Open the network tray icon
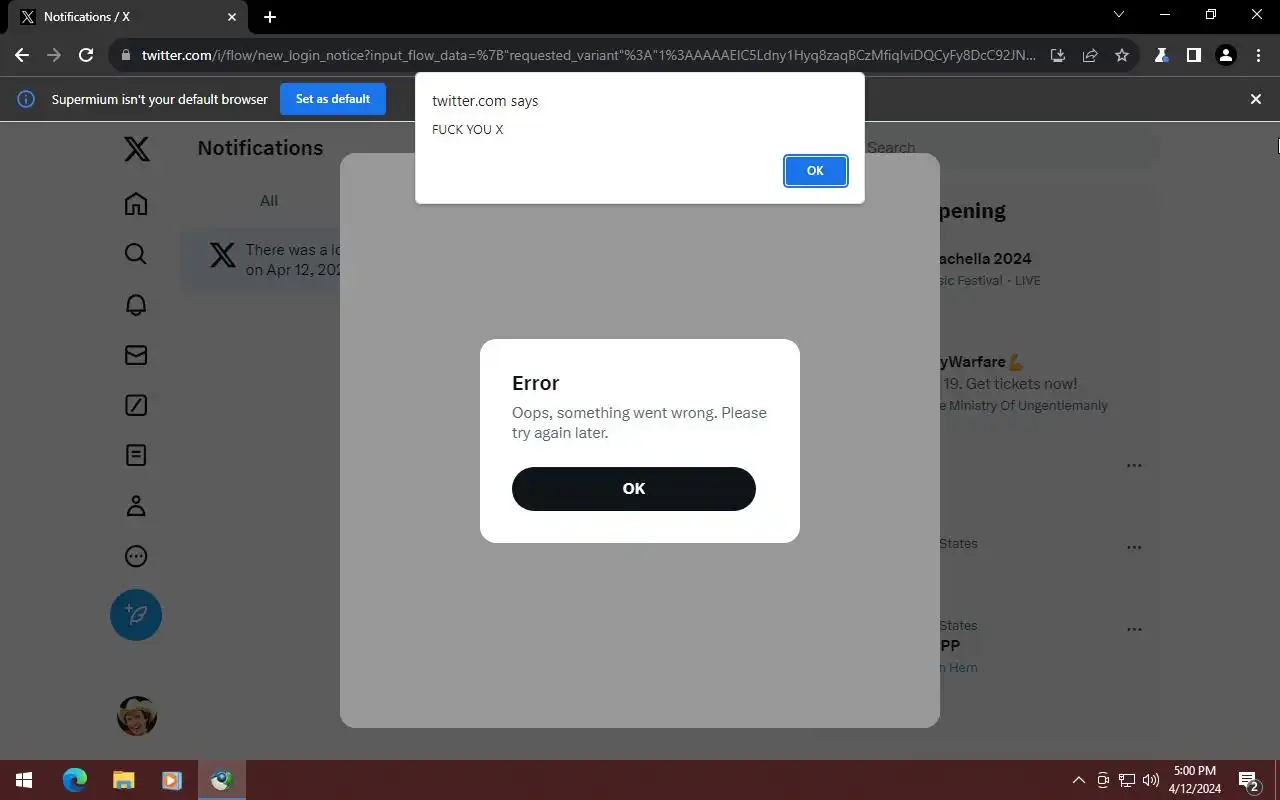This screenshot has width=1280, height=800. (1127, 780)
